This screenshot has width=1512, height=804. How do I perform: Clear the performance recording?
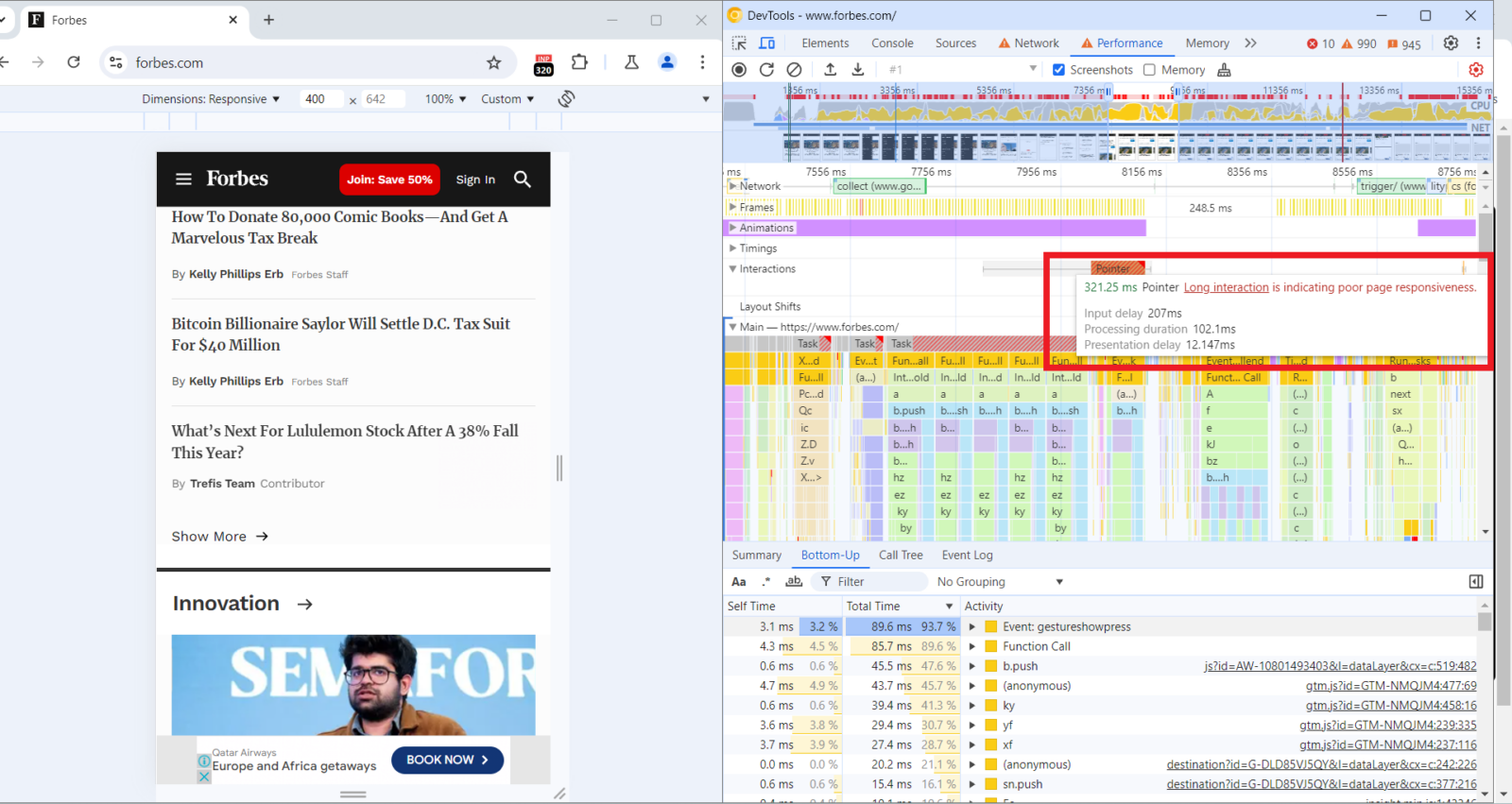(x=795, y=70)
